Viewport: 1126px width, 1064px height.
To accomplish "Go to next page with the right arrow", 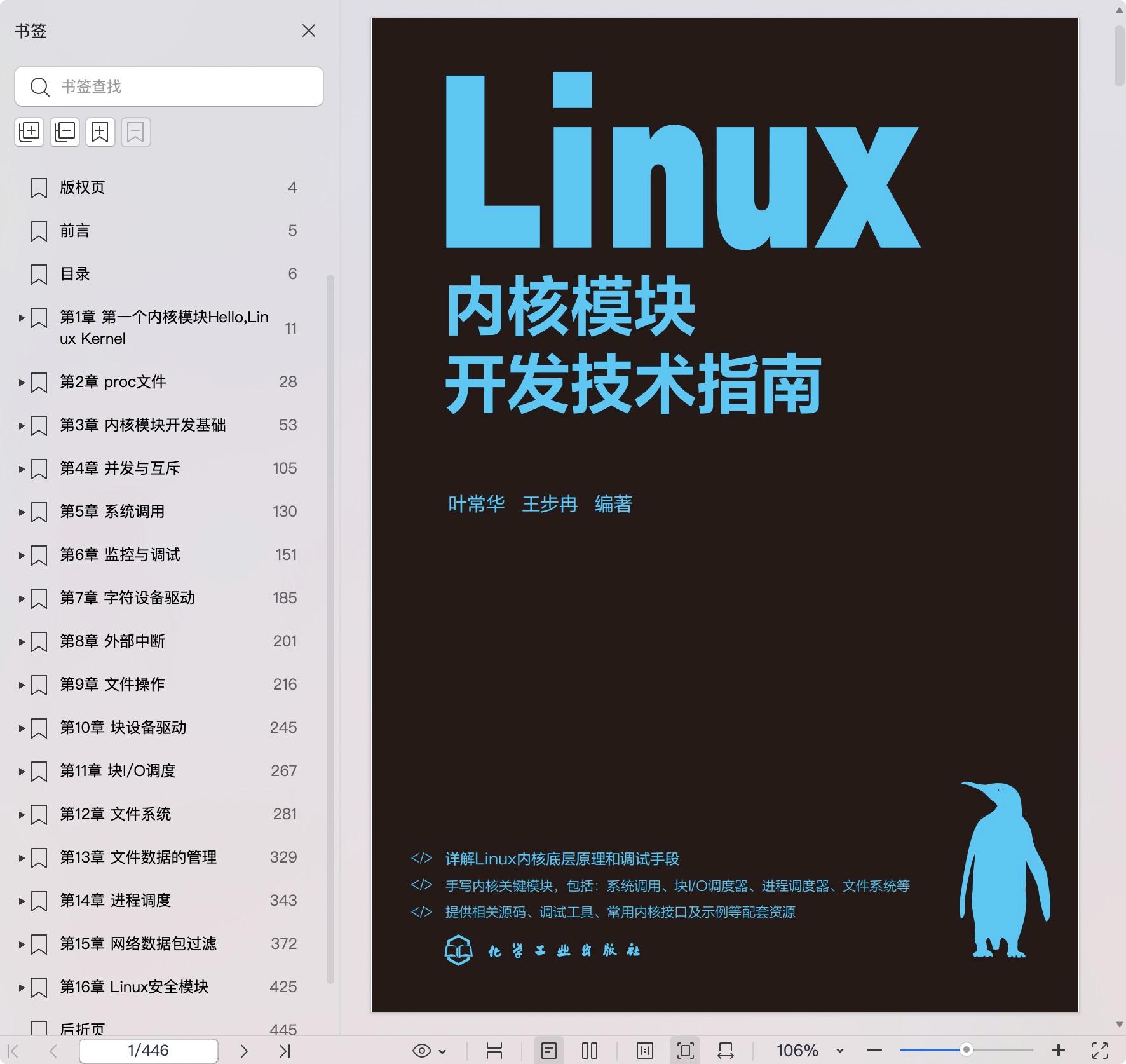I will pos(244,1050).
